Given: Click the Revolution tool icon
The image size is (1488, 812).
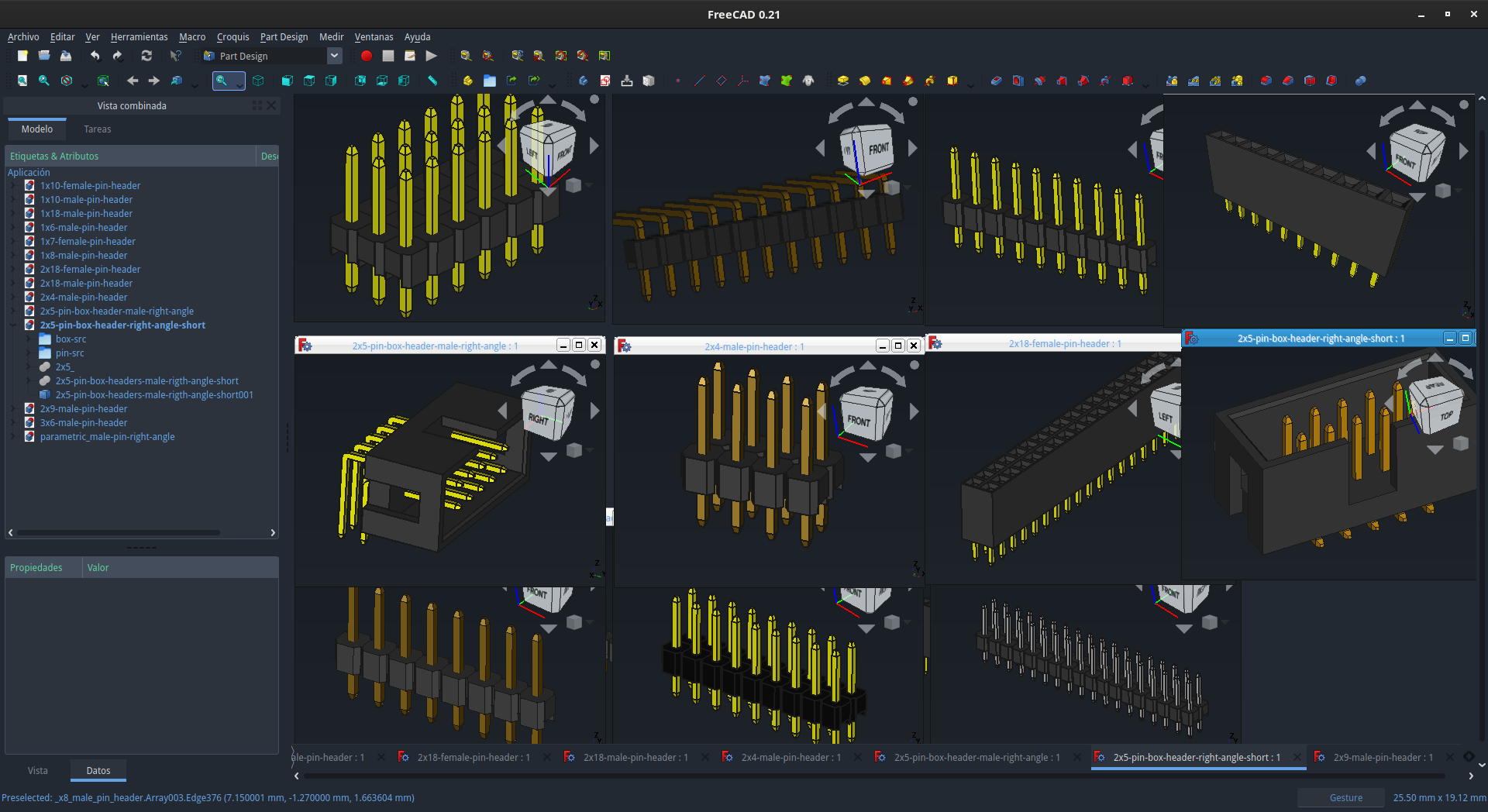Looking at the screenshot, I should [x=865, y=81].
